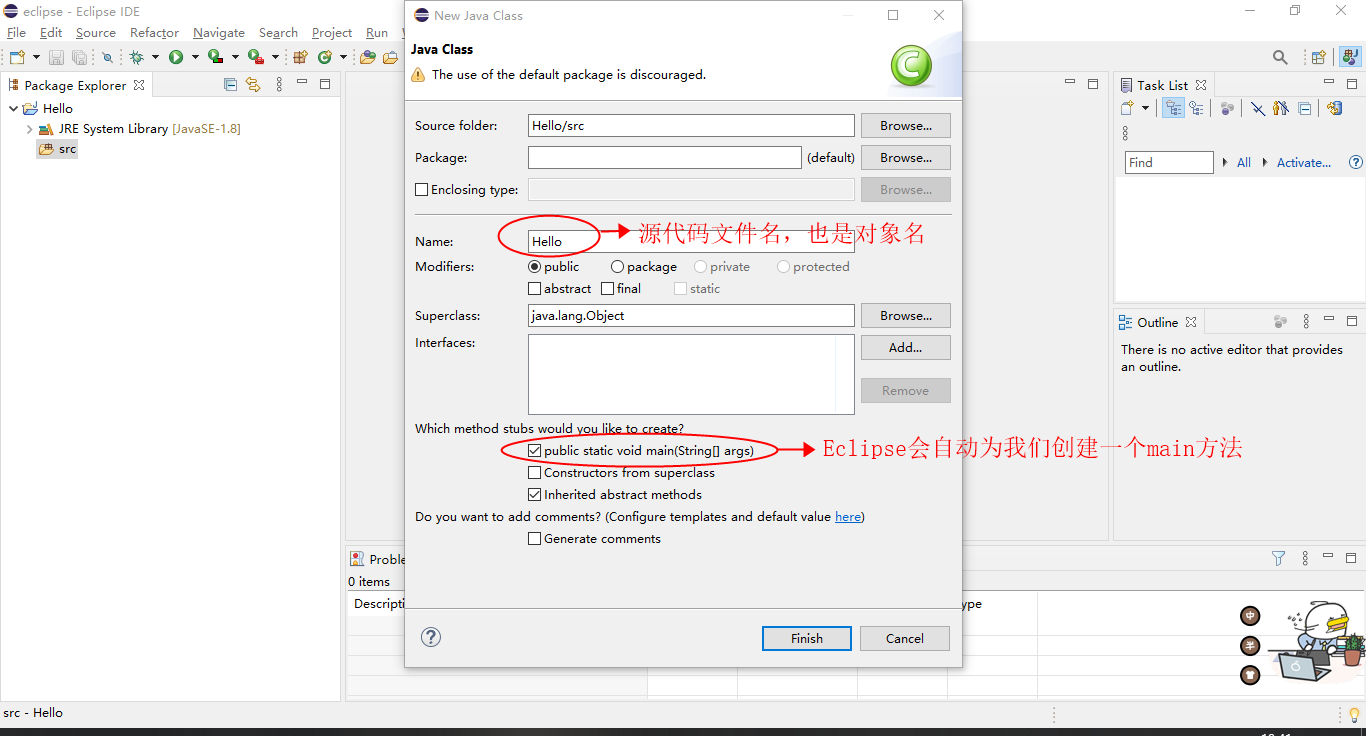Open the Coverage dropdown arrow
Viewport: 1366px width, 736px height.
click(x=235, y=57)
